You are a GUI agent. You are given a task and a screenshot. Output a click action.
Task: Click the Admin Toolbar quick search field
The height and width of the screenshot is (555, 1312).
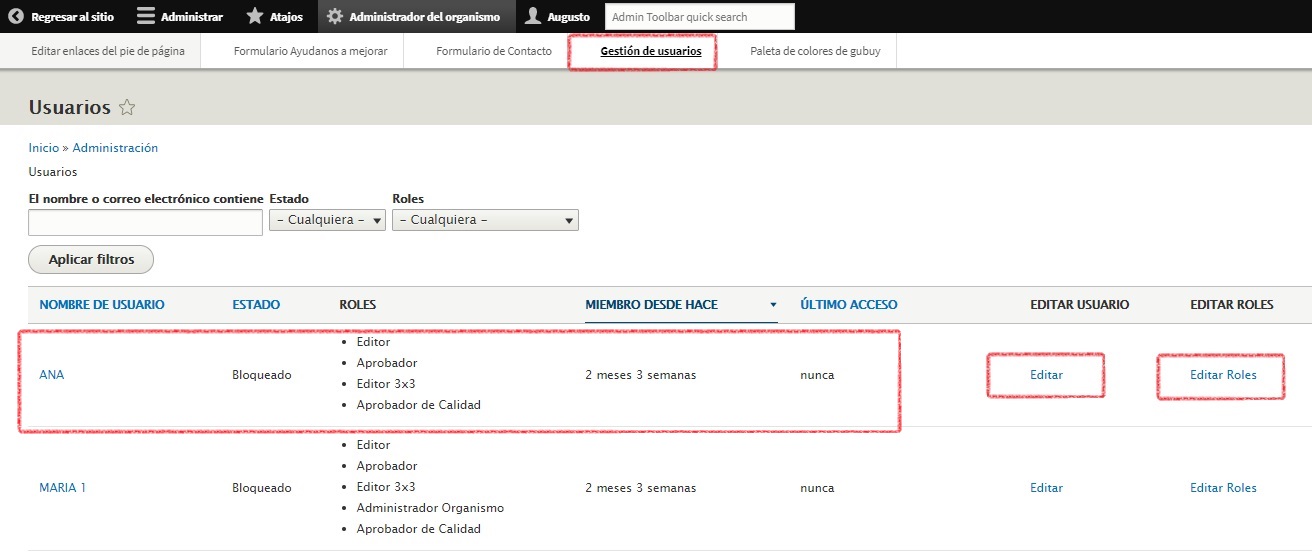699,17
